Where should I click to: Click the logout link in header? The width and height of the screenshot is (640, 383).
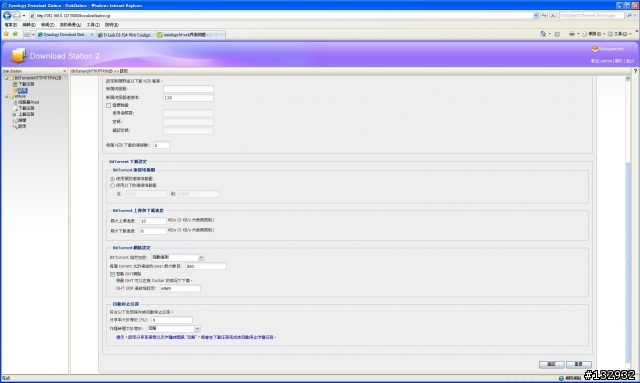630,61
